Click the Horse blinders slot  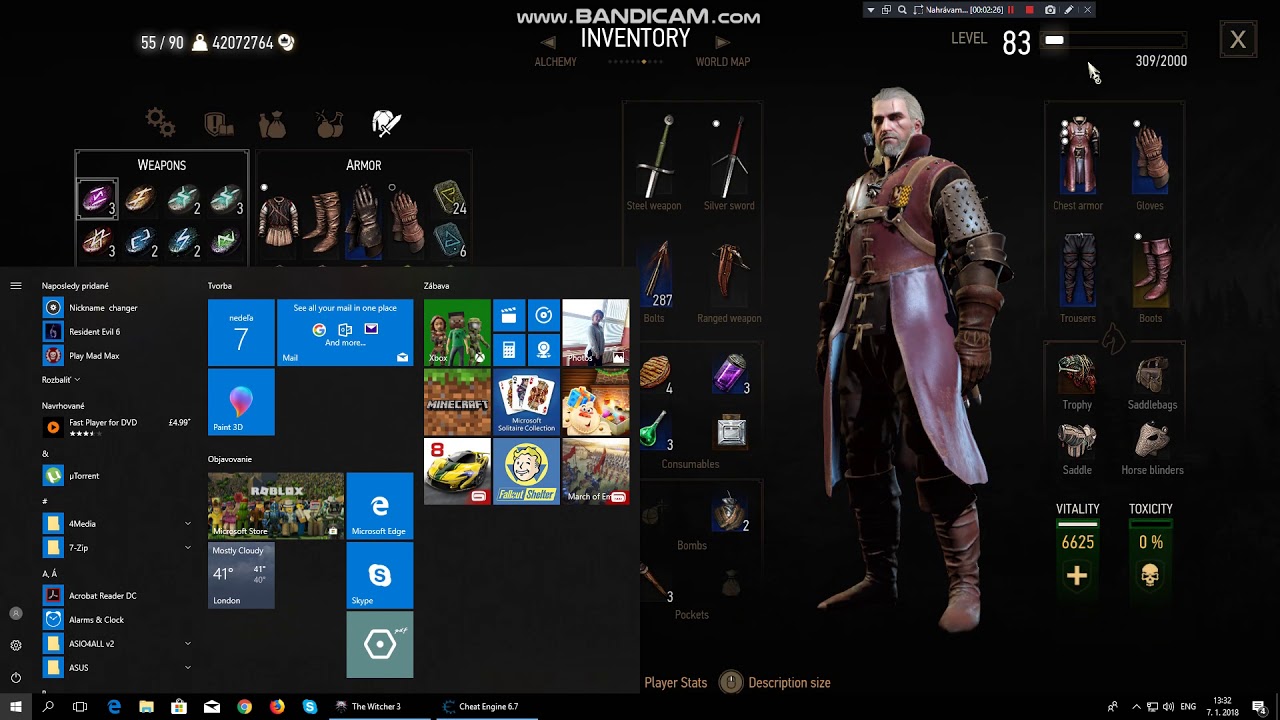pos(1152,440)
